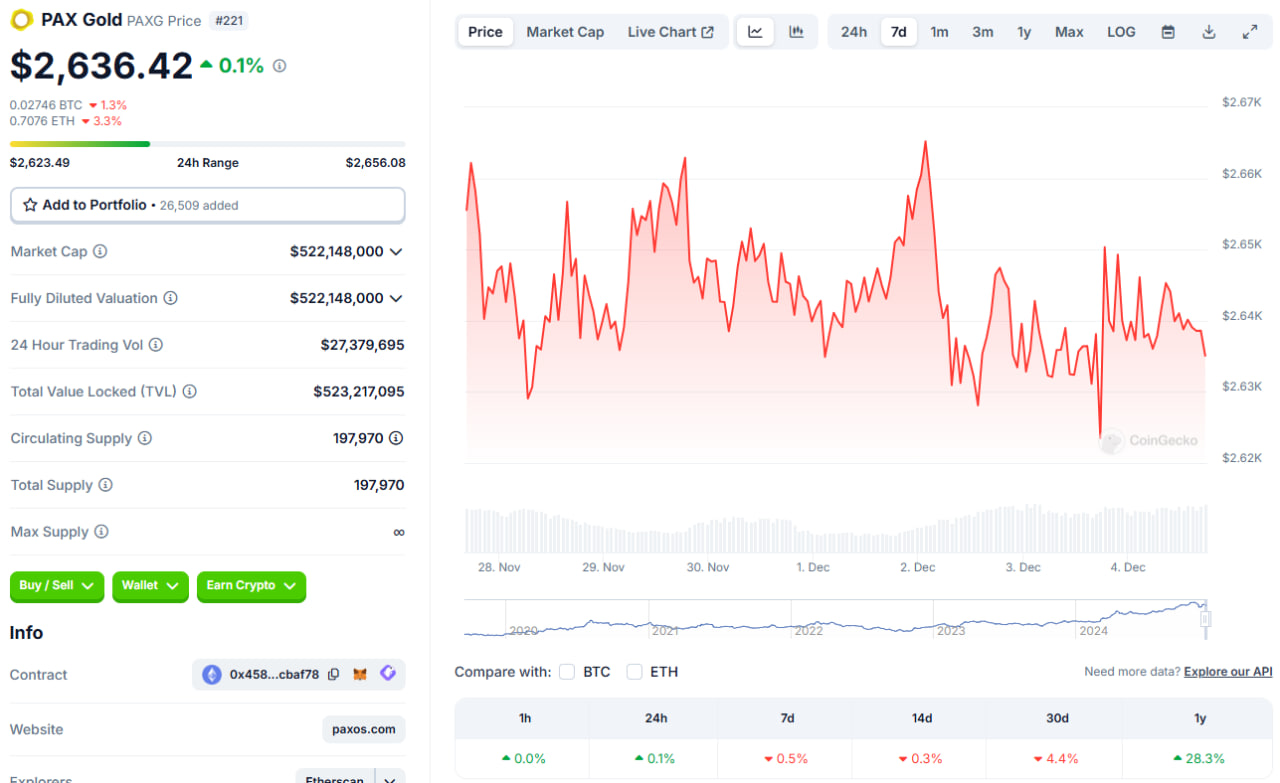
Task: Click the $27,379,695 trading volume value
Action: click(363, 345)
